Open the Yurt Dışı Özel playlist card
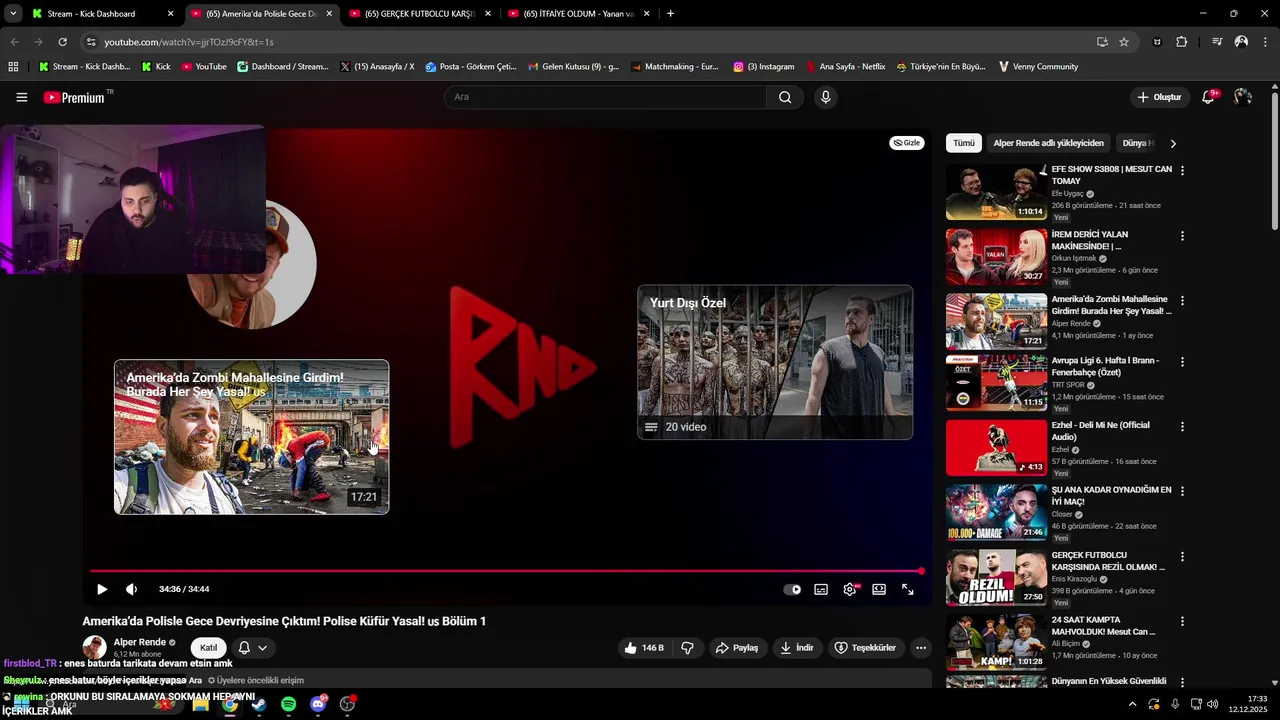Screen dimensions: 1280x720 pyautogui.click(x=775, y=362)
